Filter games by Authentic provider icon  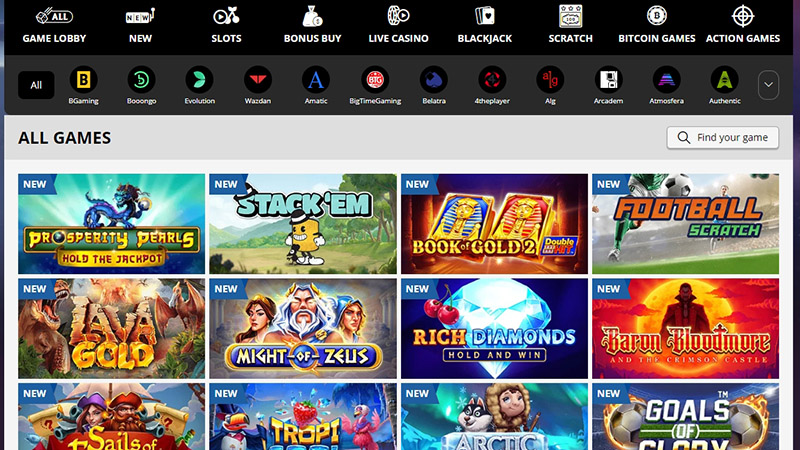tap(724, 80)
